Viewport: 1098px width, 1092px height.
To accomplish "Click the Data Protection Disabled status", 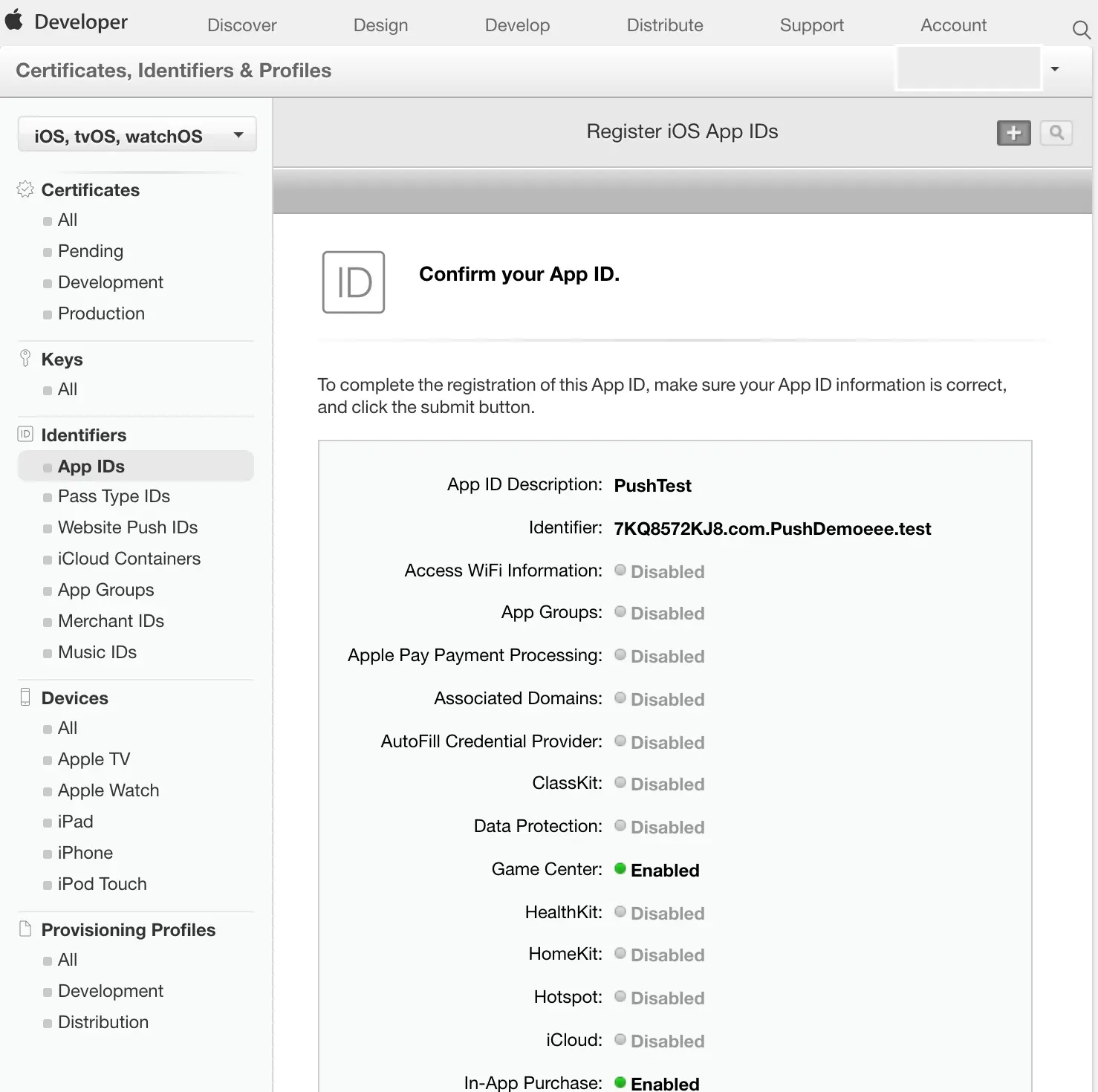I will click(660, 827).
